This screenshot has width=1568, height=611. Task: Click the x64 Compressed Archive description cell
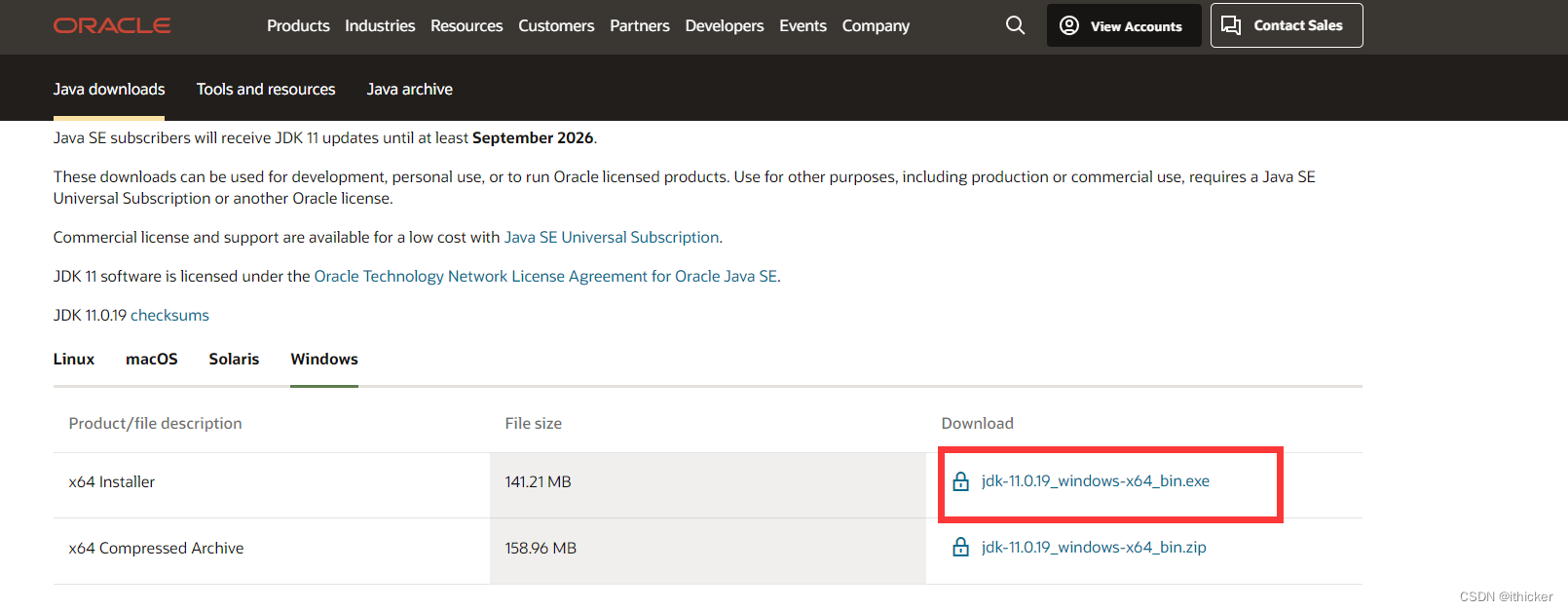(x=272, y=552)
